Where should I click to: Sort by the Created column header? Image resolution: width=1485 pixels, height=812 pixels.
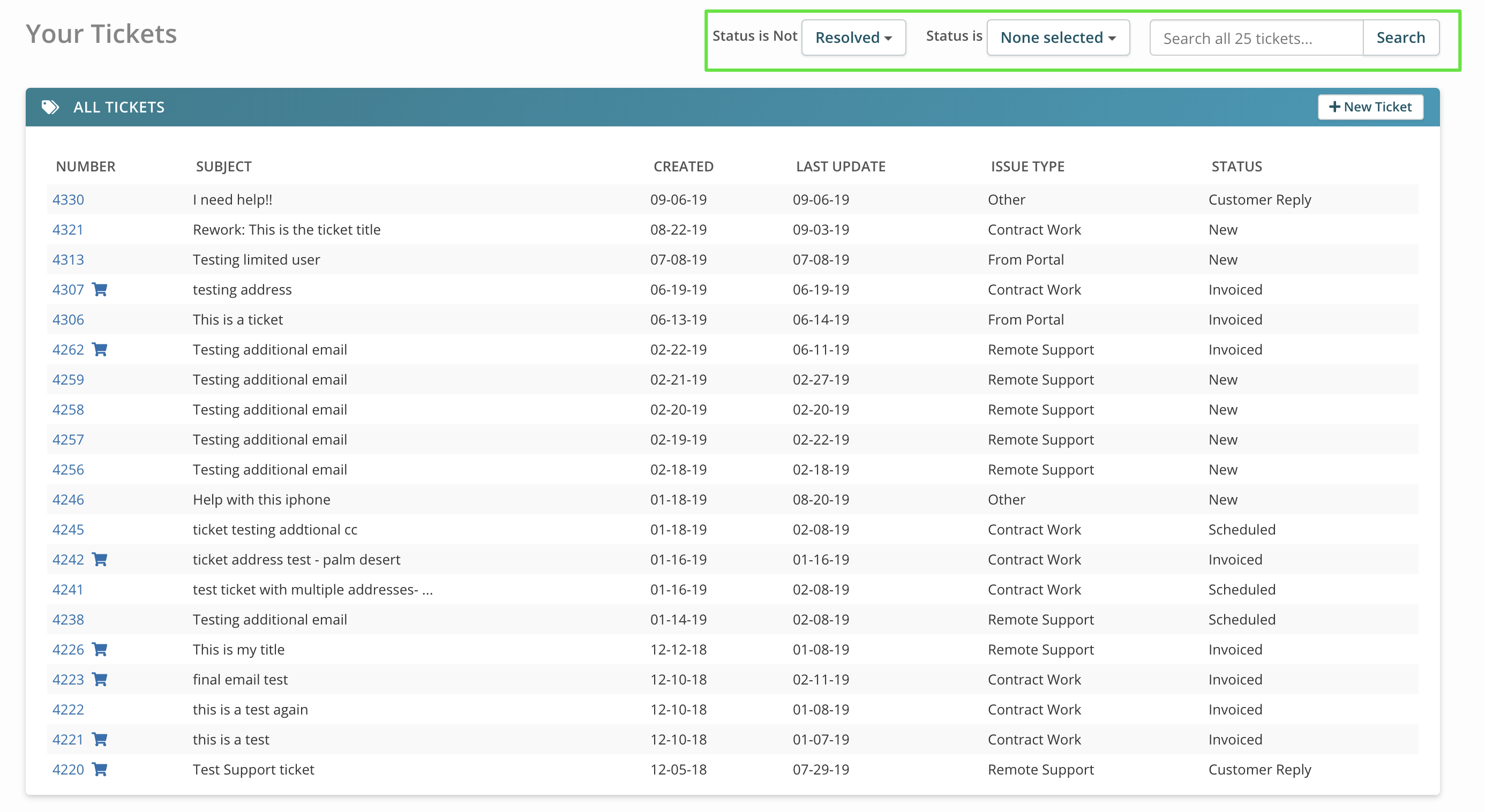coord(683,167)
